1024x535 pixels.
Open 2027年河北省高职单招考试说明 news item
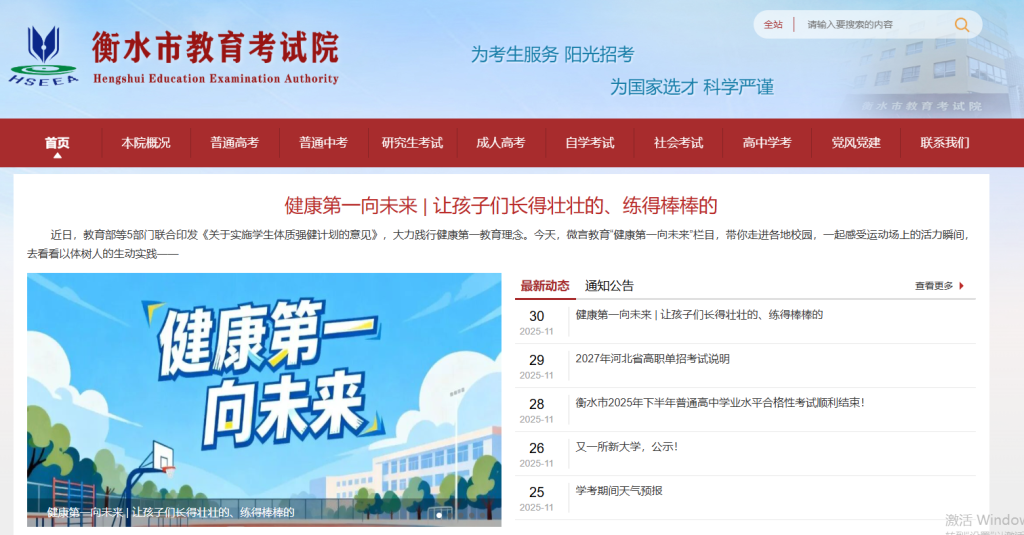[652, 359]
